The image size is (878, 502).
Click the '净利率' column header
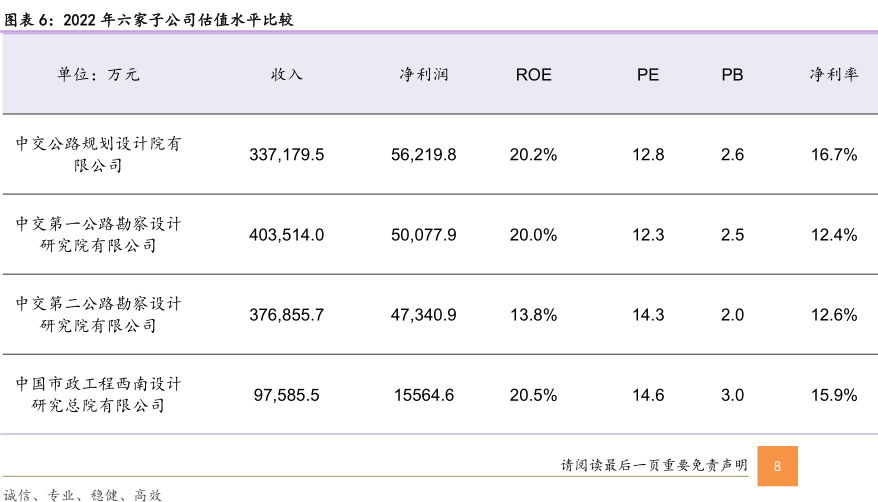[834, 75]
